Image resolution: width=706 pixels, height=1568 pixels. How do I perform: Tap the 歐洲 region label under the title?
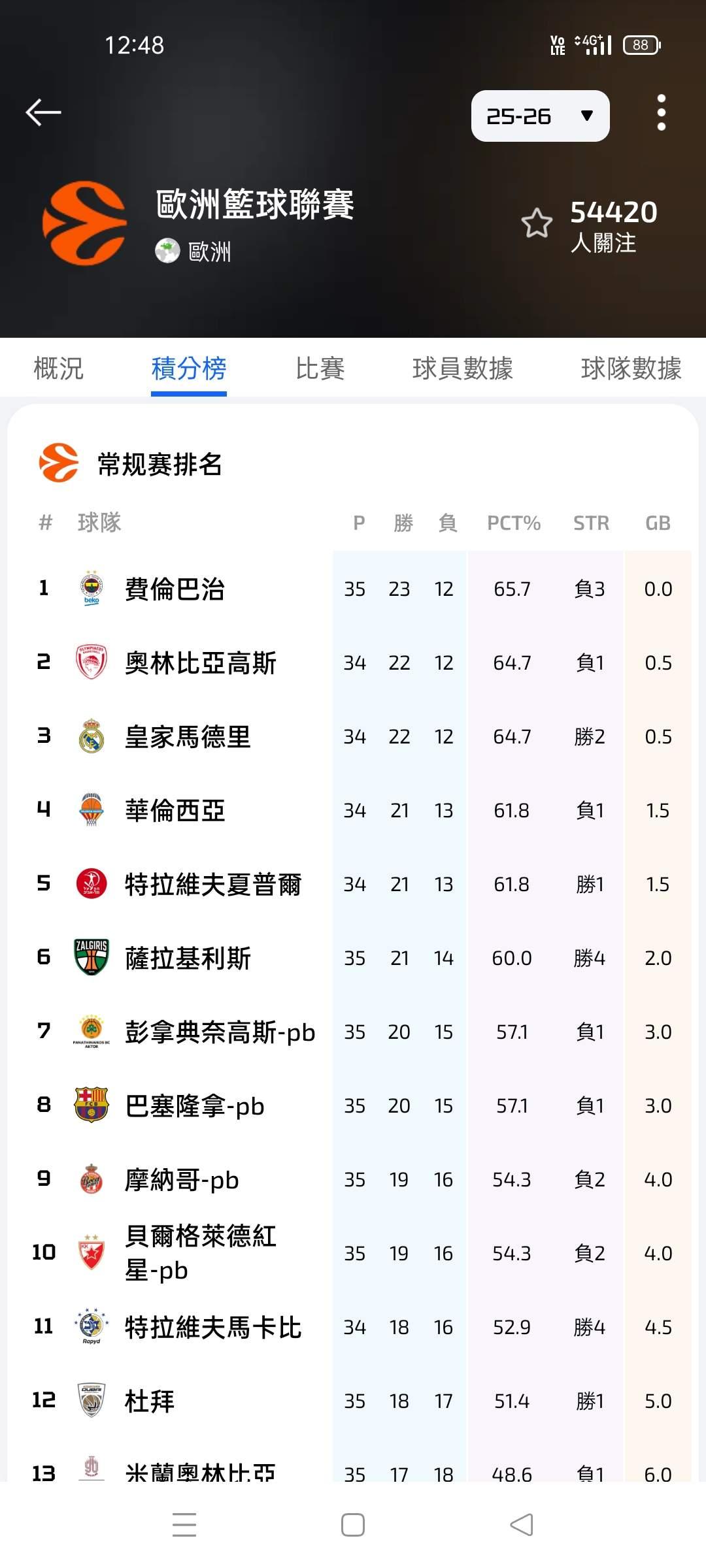pyautogui.click(x=209, y=252)
